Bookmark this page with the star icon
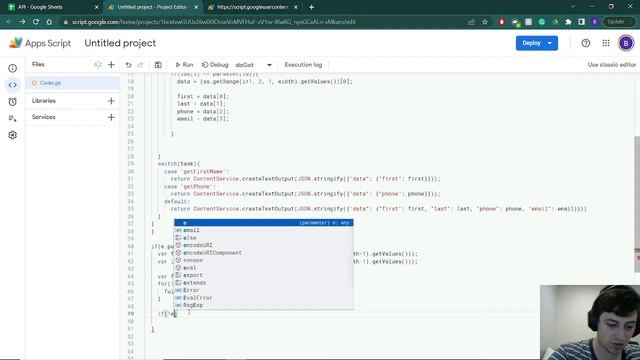This screenshot has width=640, height=360. pos(484,22)
